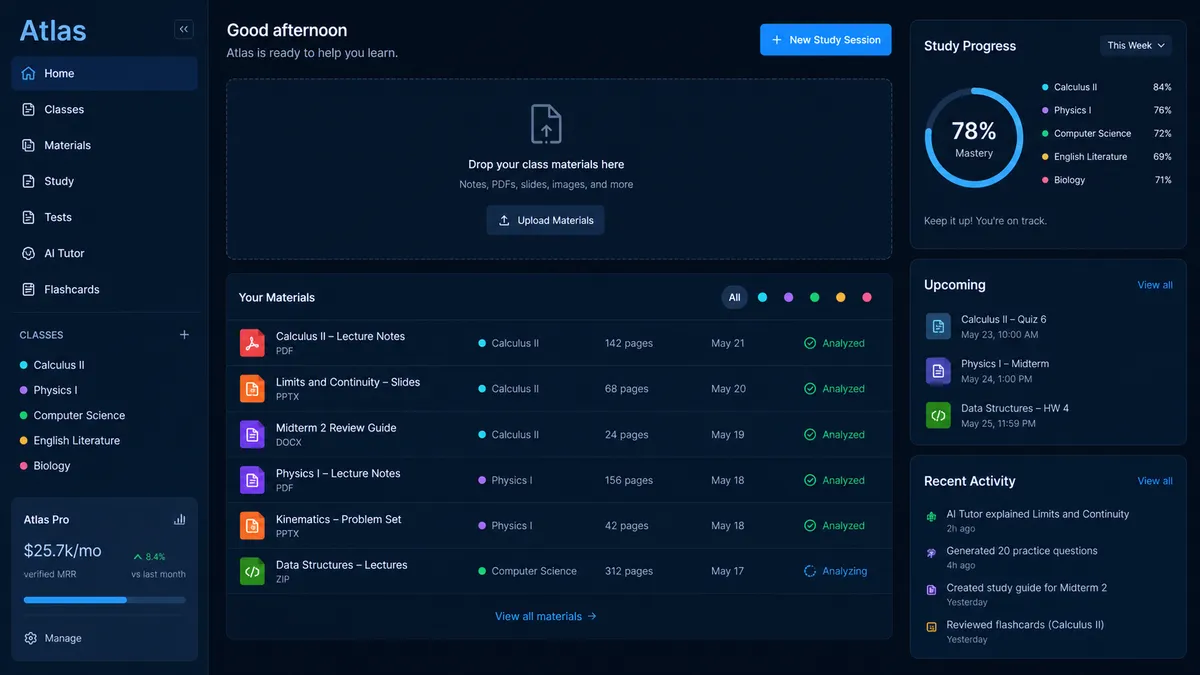Image resolution: width=1200 pixels, height=675 pixels.
Task: Select Physics I in the classes list
Action: click(x=48, y=390)
